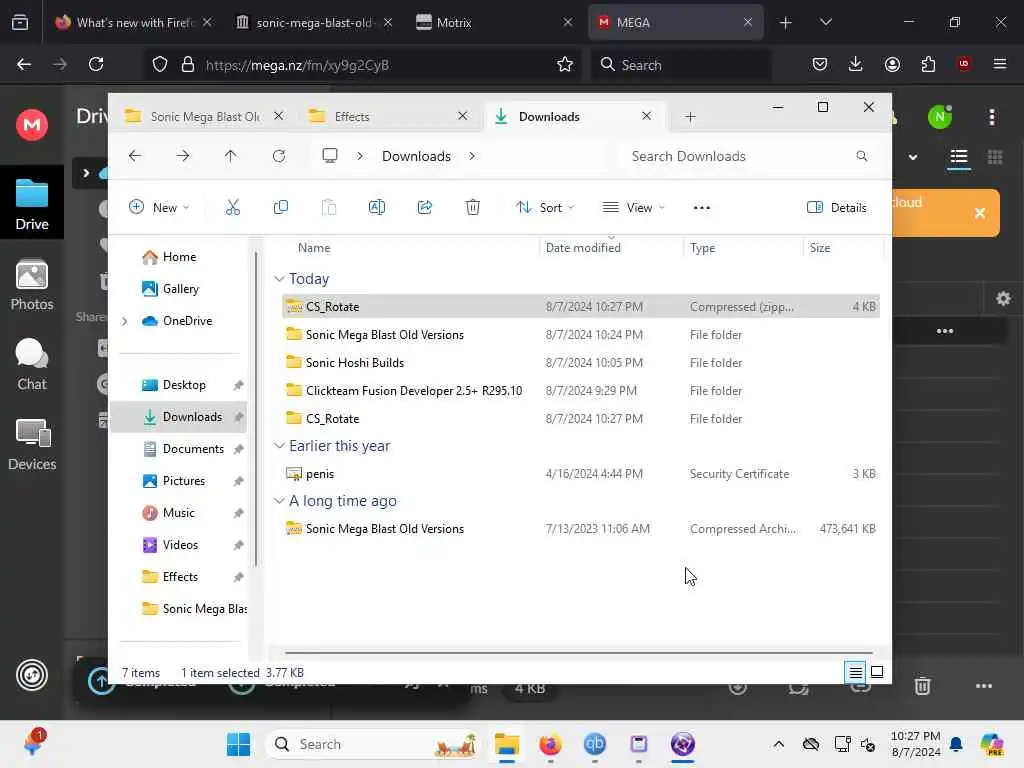Click the Copy icon in Explorer toolbar
1024x768 pixels.
[281, 208]
